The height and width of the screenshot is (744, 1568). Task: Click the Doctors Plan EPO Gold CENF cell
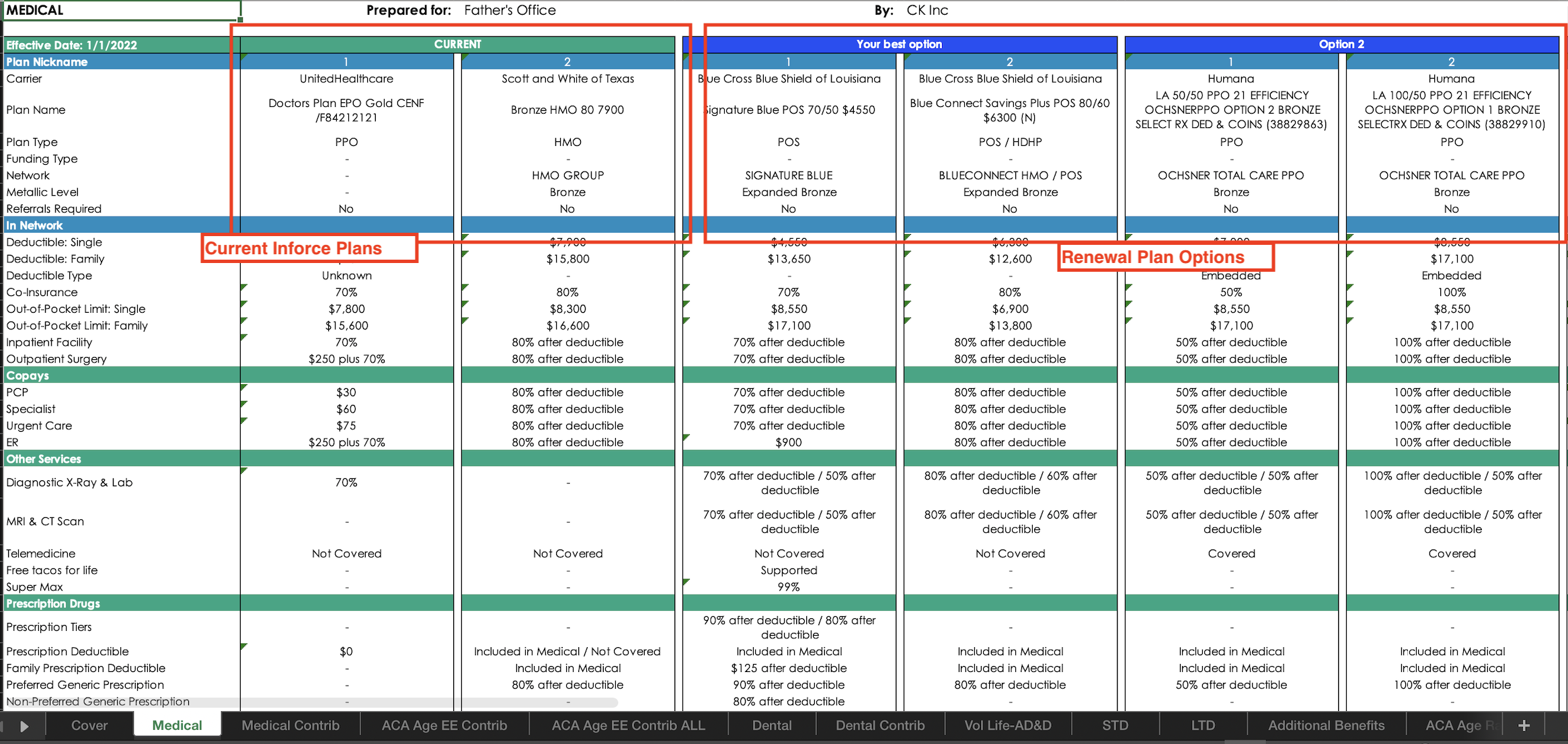pyautogui.click(x=346, y=110)
